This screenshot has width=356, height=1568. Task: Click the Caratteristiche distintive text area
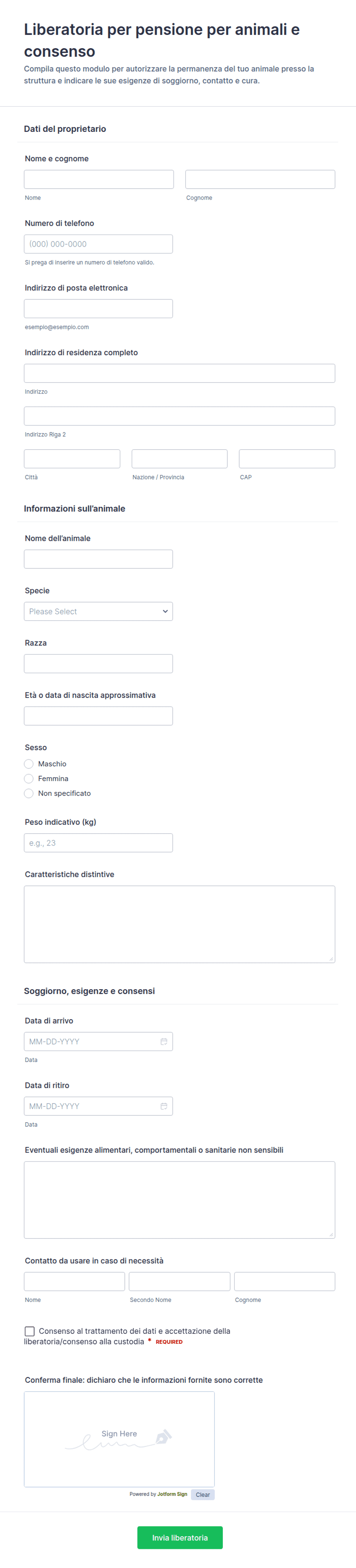click(x=179, y=924)
